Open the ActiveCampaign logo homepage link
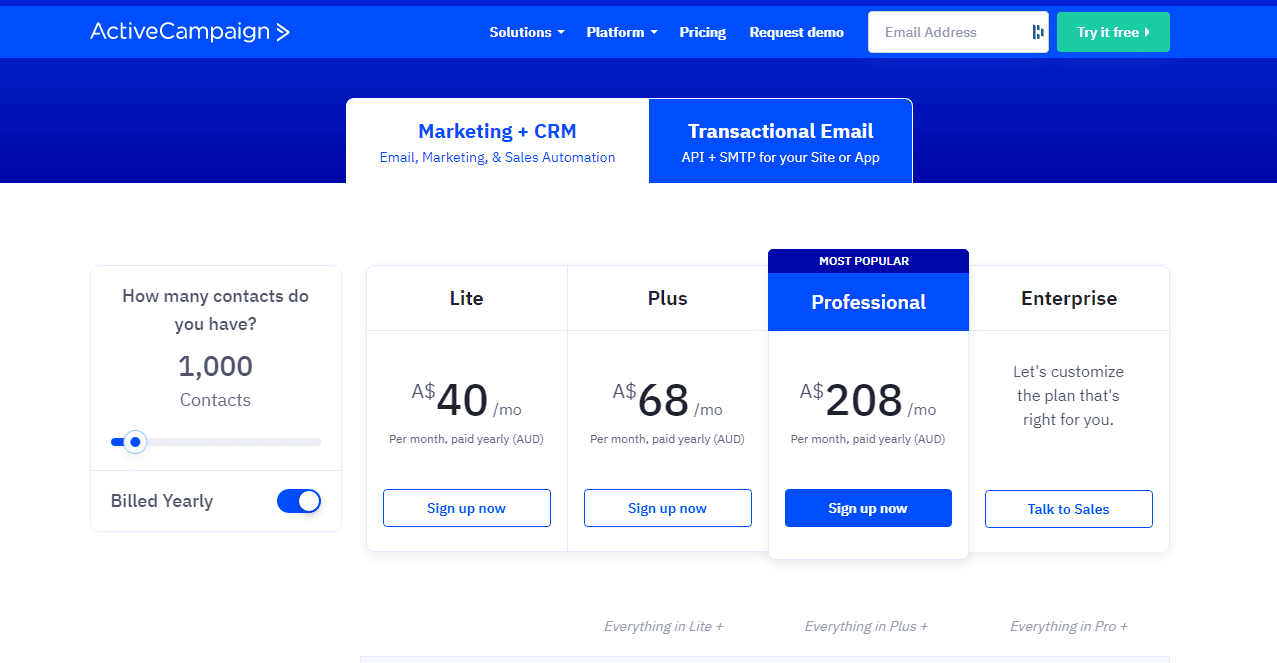 (190, 32)
